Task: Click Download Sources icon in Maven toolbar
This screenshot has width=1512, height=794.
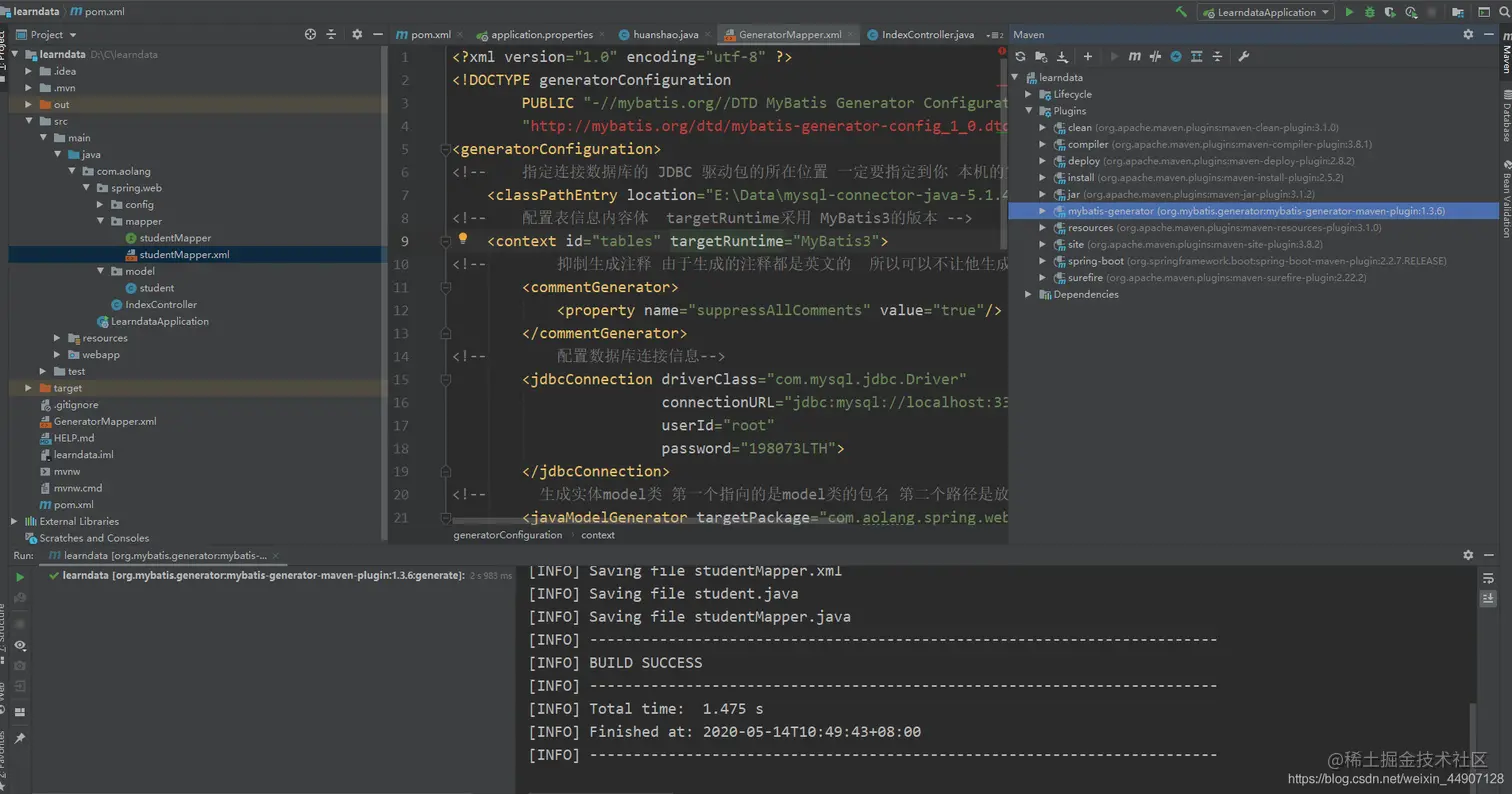Action: [x=1062, y=57]
